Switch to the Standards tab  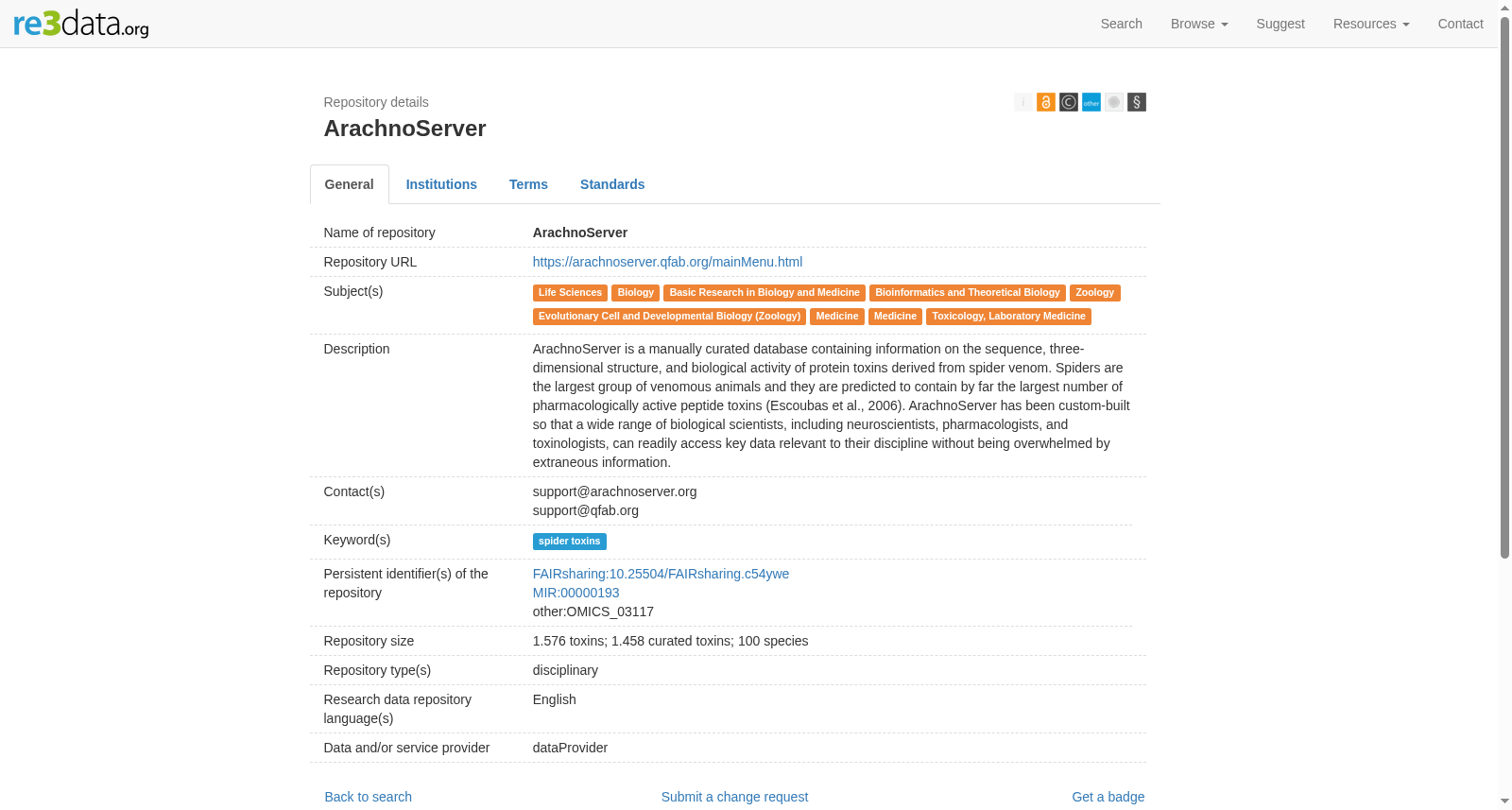(x=612, y=184)
